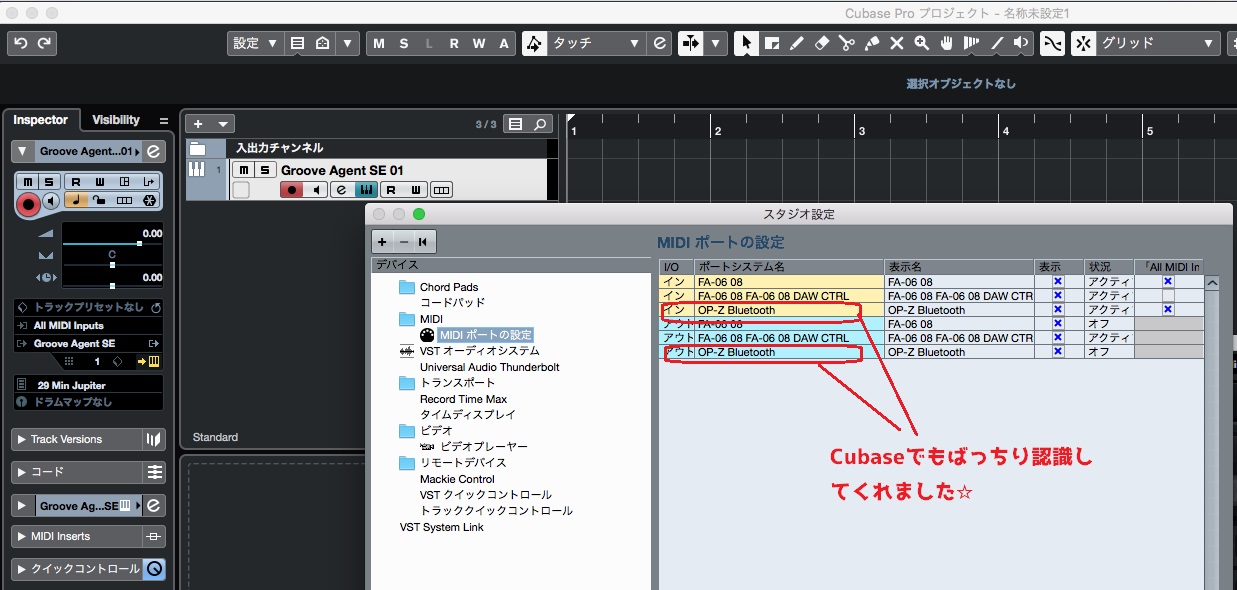Mute the Groove Agent SE 01 track
This screenshot has width=1237, height=590.
click(243, 170)
